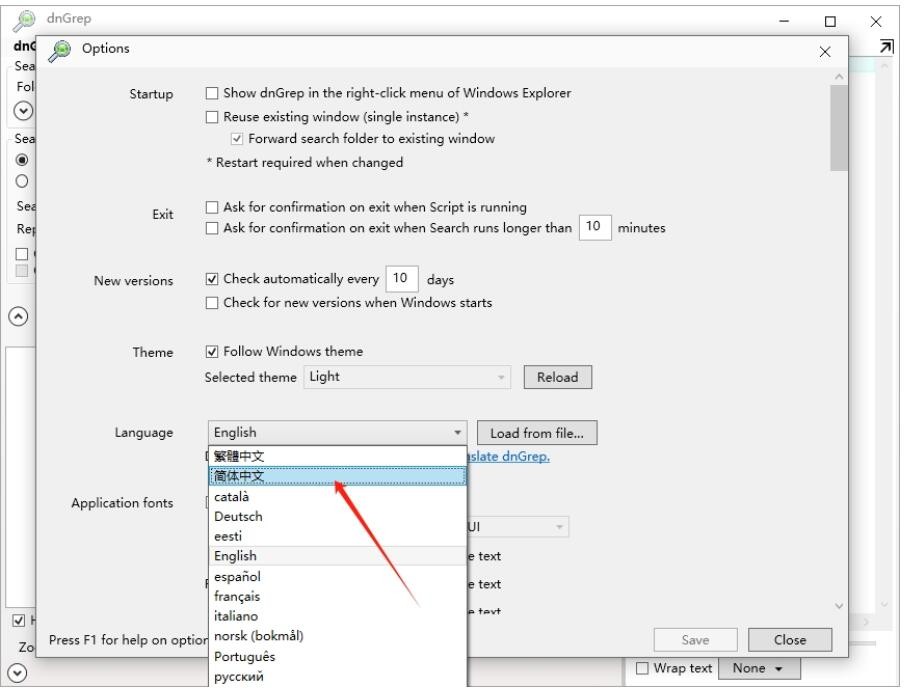Viewport: 904px width, 691px height.
Task: Choose norsk (bokmål) from language list
Action: pyautogui.click(x=337, y=636)
